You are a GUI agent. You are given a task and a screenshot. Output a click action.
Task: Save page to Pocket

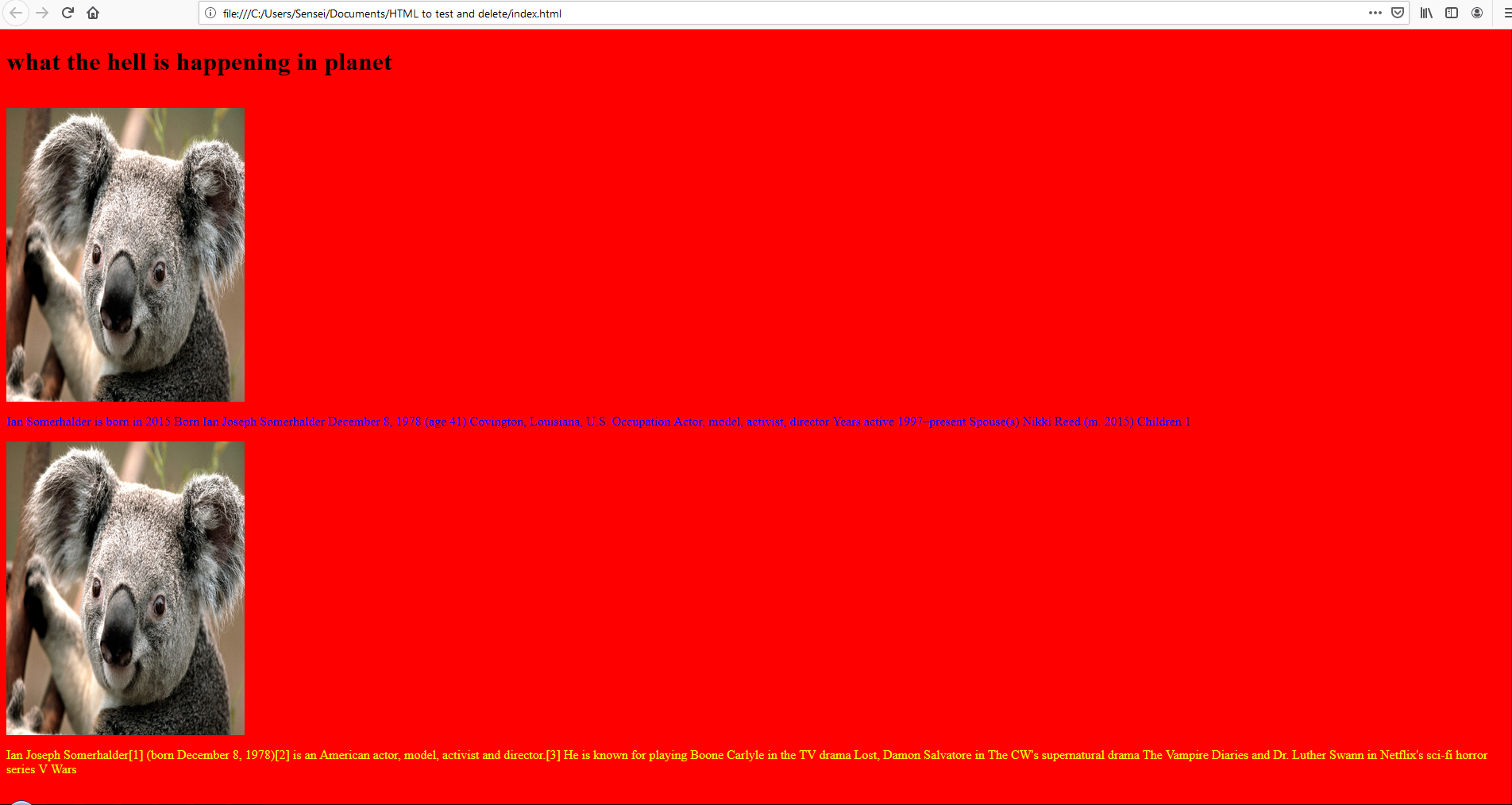tap(1398, 13)
